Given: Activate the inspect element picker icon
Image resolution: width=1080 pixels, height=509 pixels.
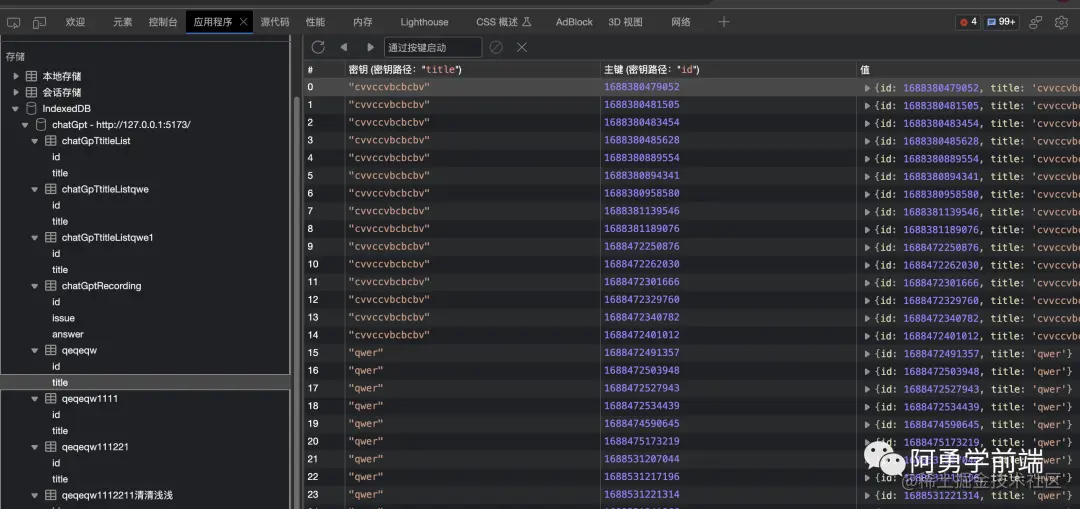Looking at the screenshot, I should (x=13, y=23).
